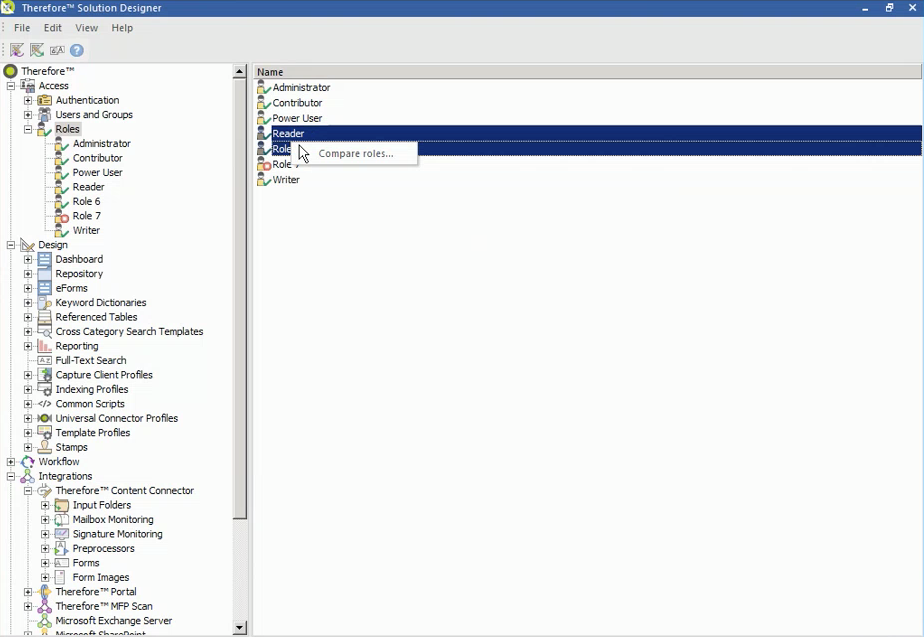Select the Workflow icon
Image resolution: width=924 pixels, height=637 pixels.
click(26, 461)
